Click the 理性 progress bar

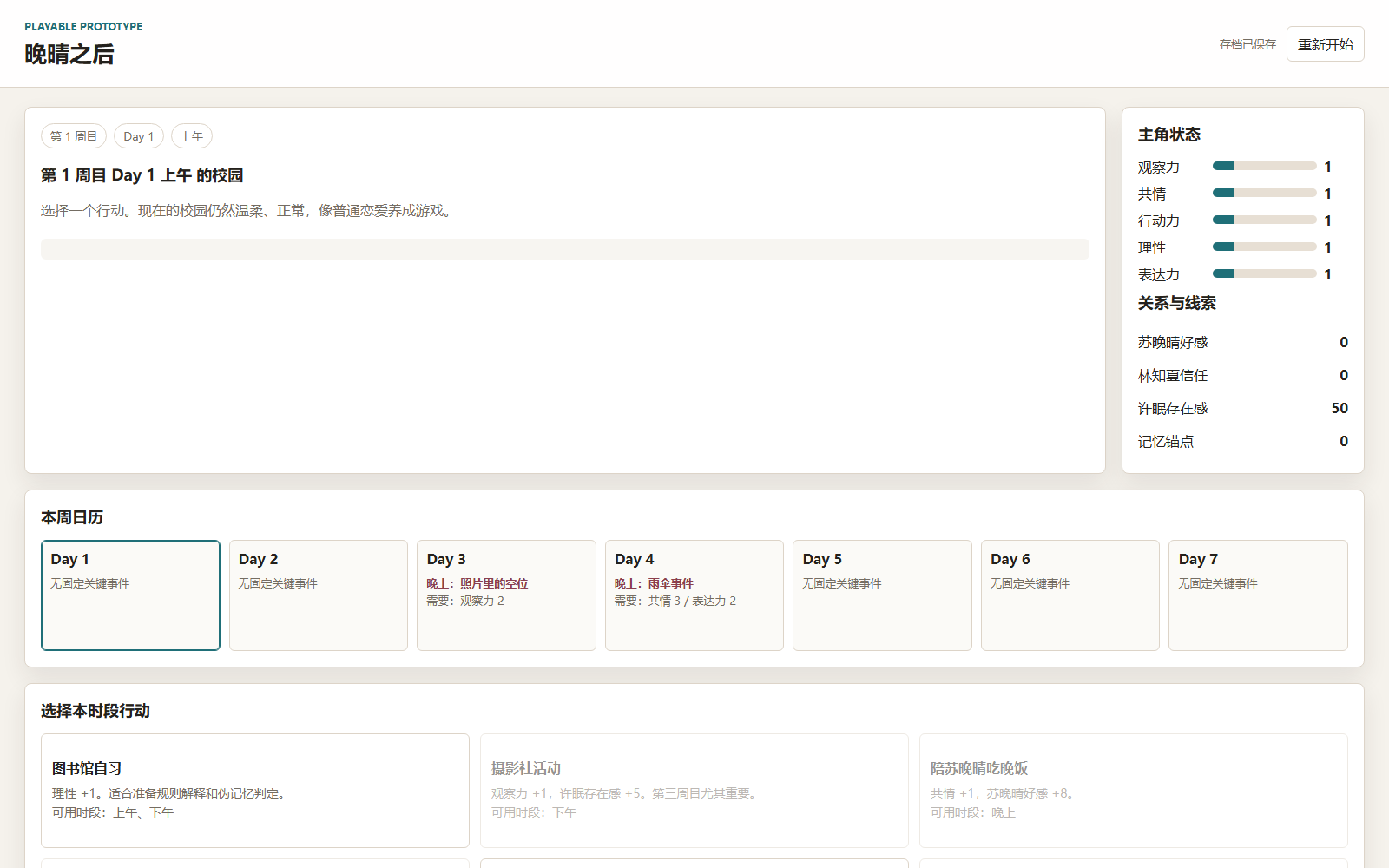1265,247
